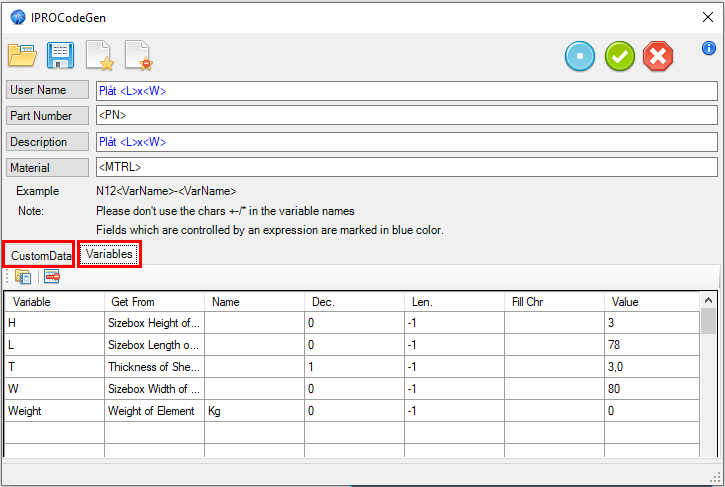The image size is (725, 487).
Task: Select the variable W cell
Action: click(55, 388)
